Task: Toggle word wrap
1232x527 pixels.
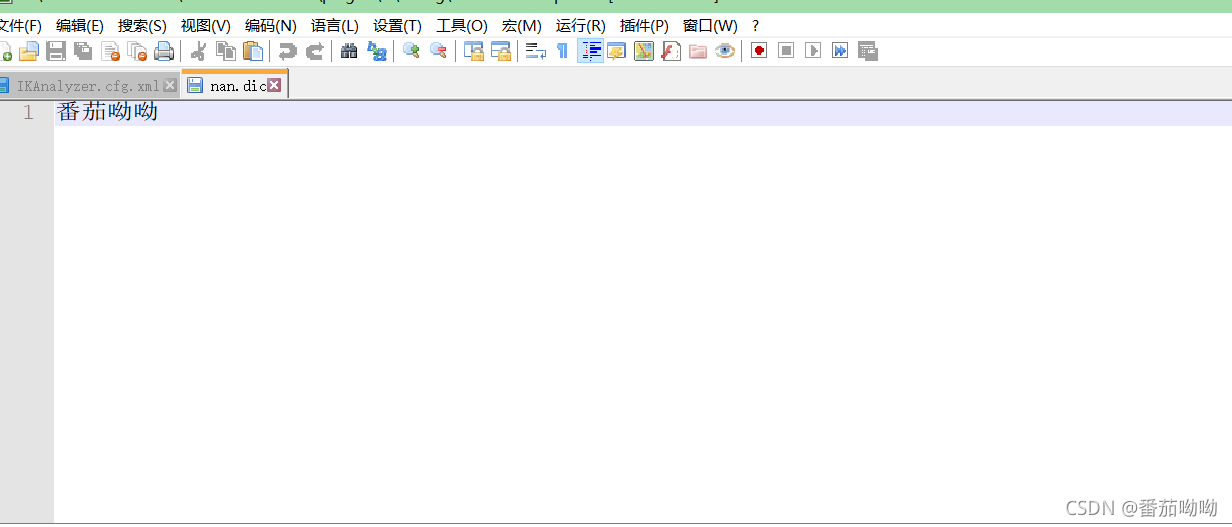Action: [535, 51]
